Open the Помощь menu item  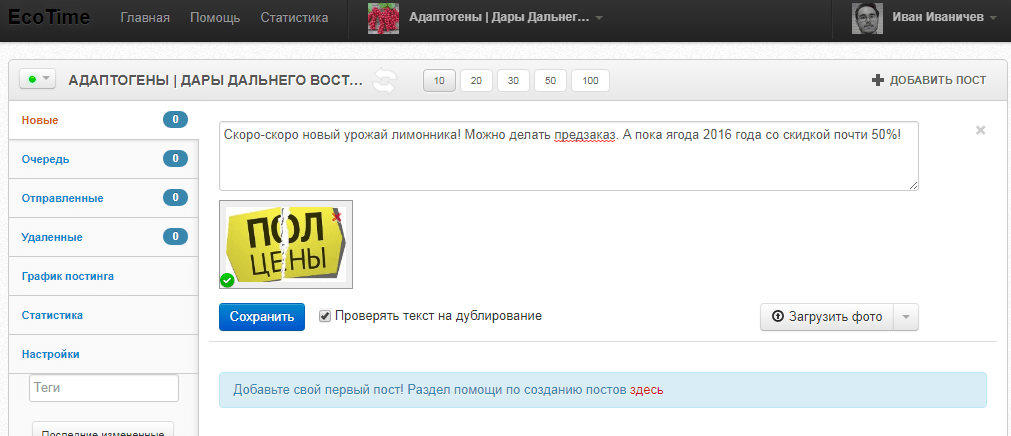[215, 18]
